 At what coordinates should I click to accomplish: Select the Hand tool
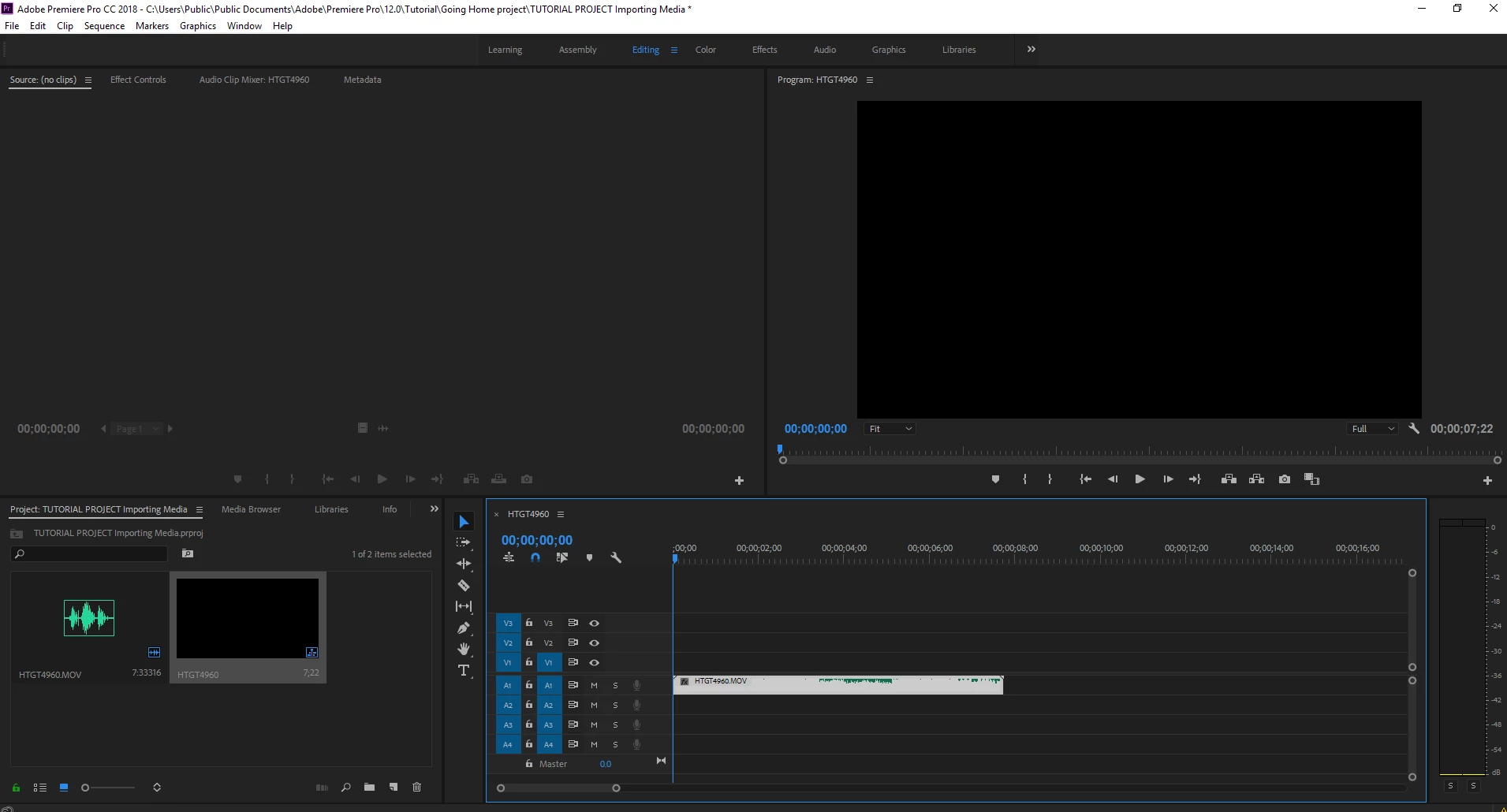464,649
